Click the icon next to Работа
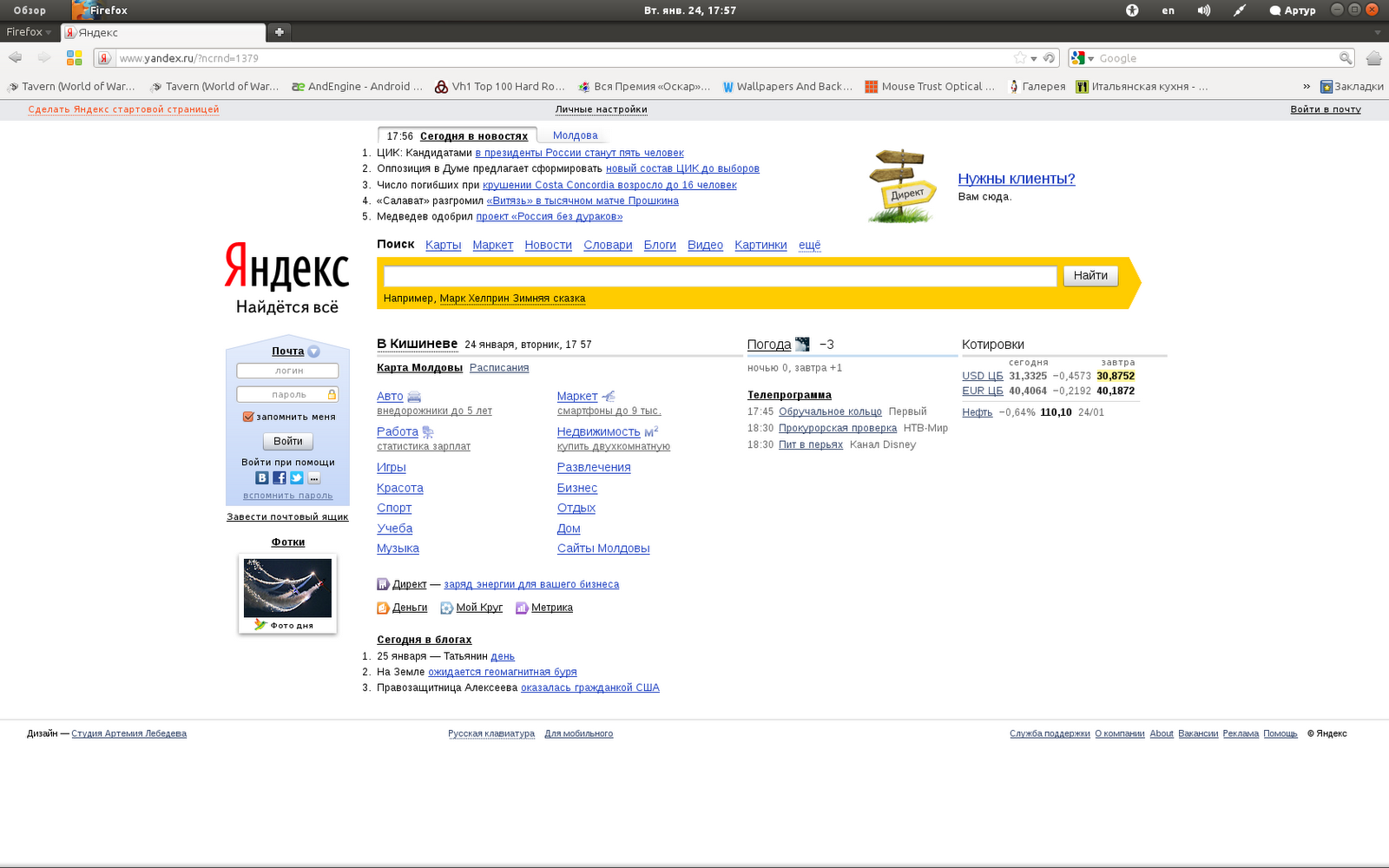 [428, 431]
